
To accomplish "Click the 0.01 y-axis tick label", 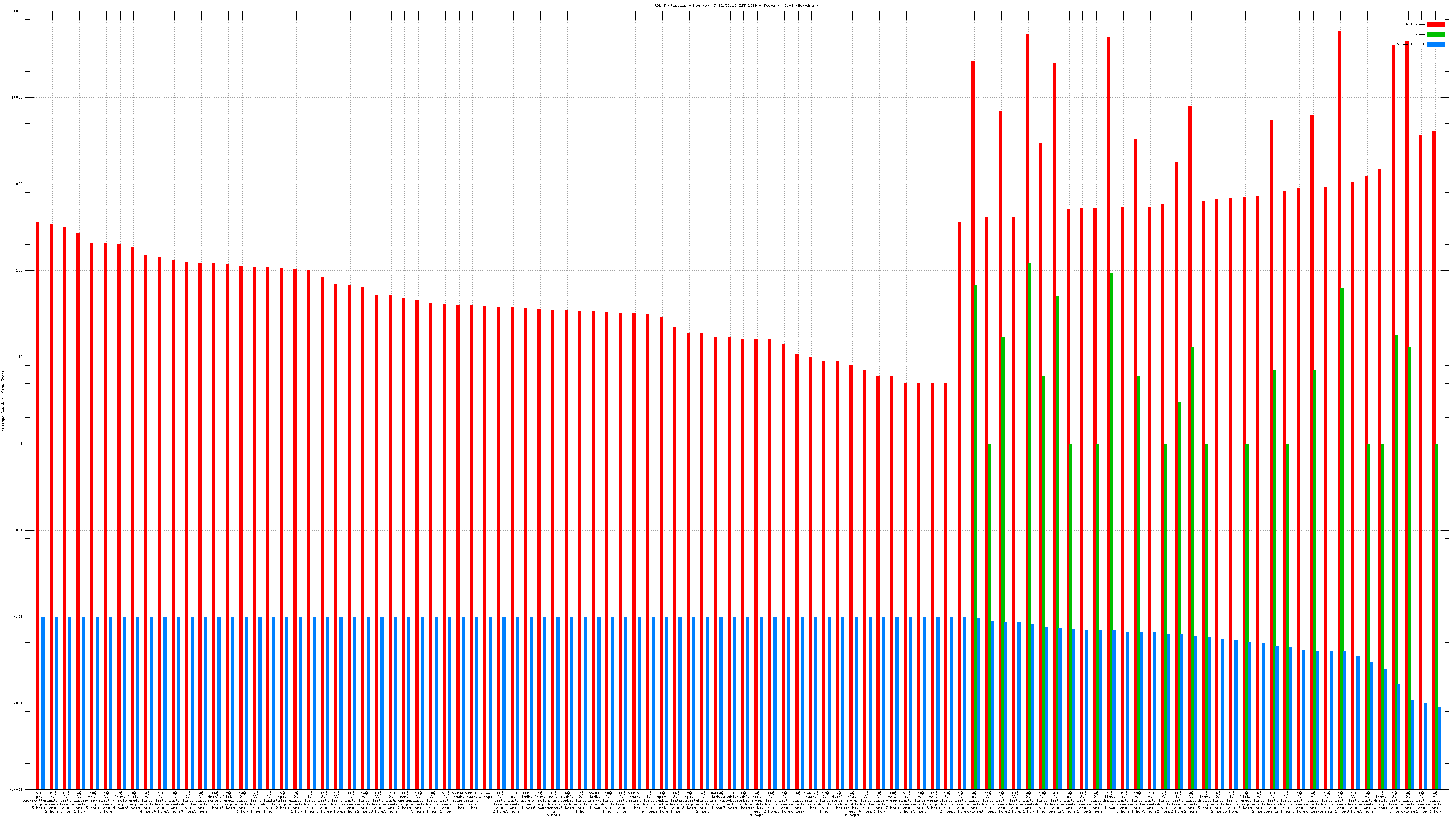I will point(18,617).
